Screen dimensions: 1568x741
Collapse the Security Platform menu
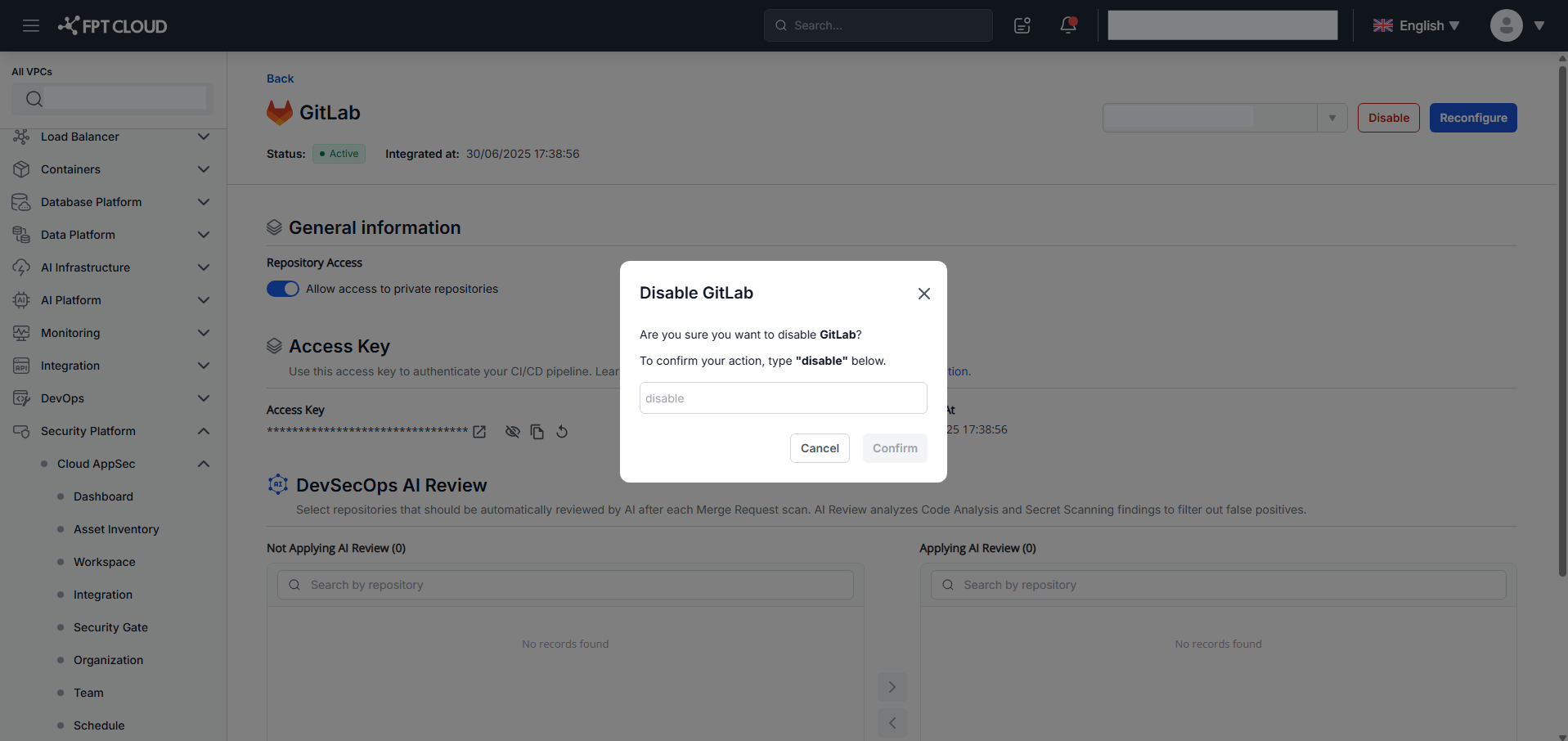204,431
